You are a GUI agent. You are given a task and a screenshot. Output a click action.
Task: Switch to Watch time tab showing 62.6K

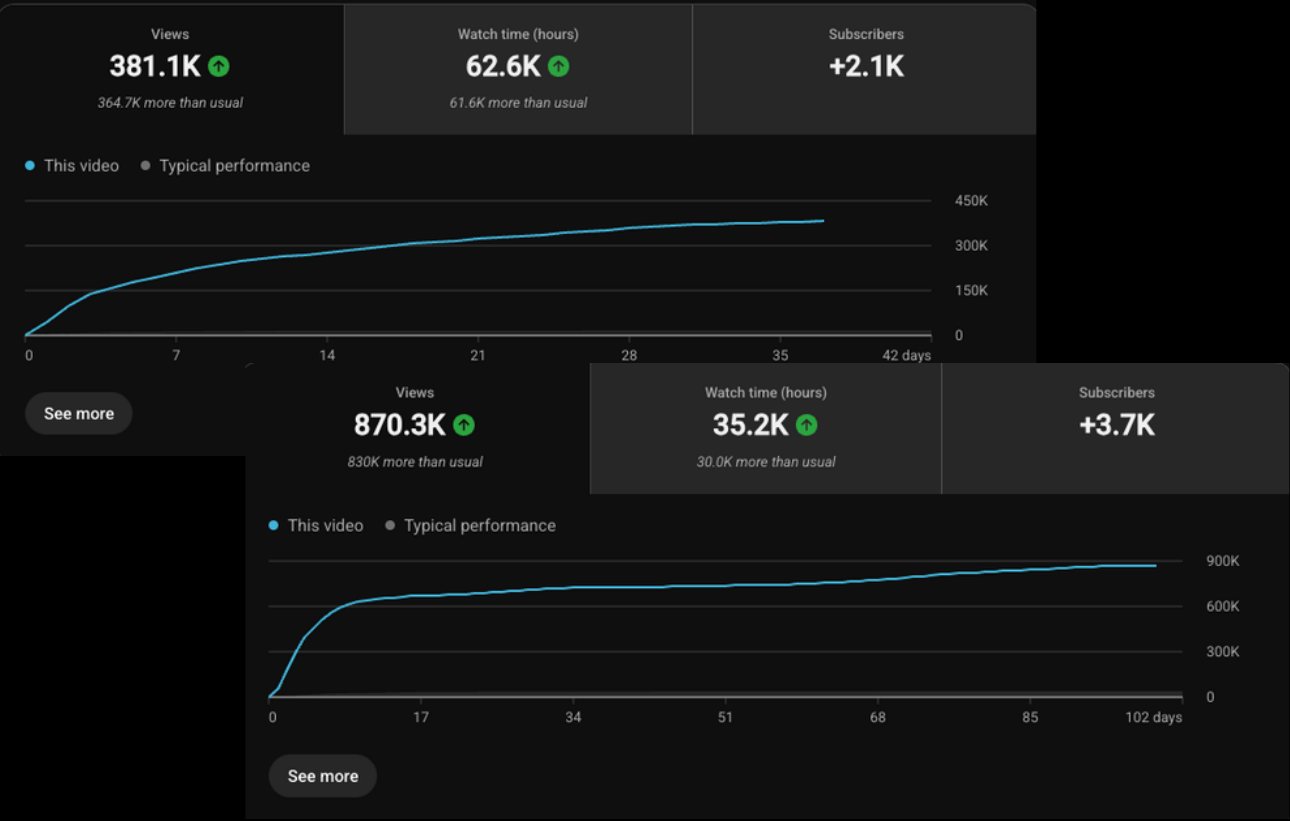coord(518,69)
